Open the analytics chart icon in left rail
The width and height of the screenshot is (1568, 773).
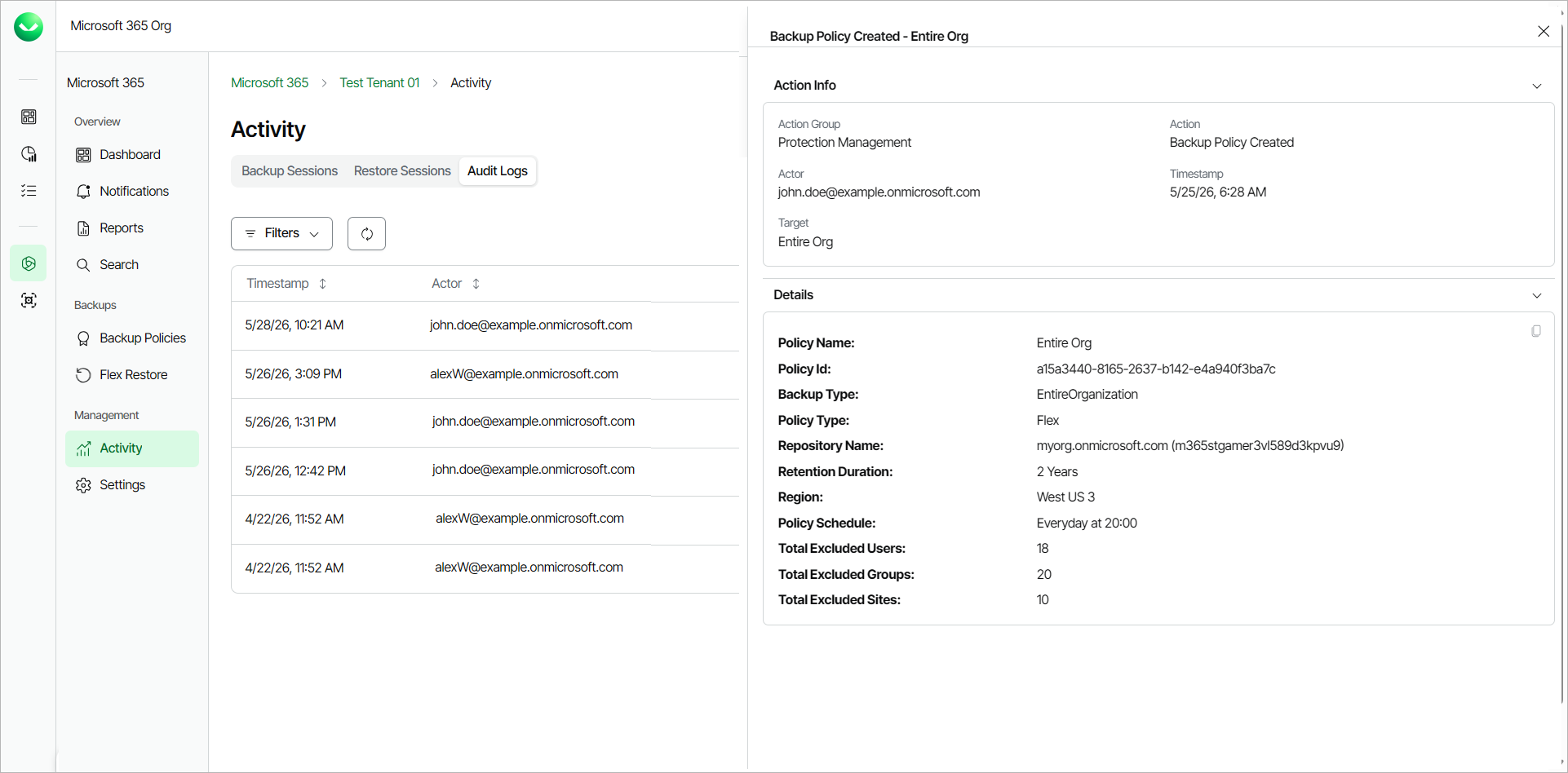[x=29, y=154]
